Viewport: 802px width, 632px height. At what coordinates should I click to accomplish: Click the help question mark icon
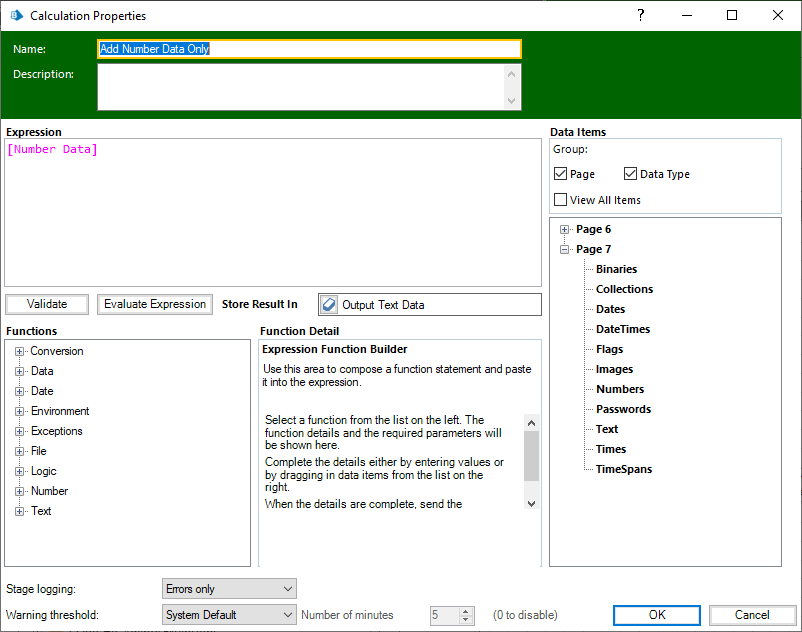pos(641,15)
